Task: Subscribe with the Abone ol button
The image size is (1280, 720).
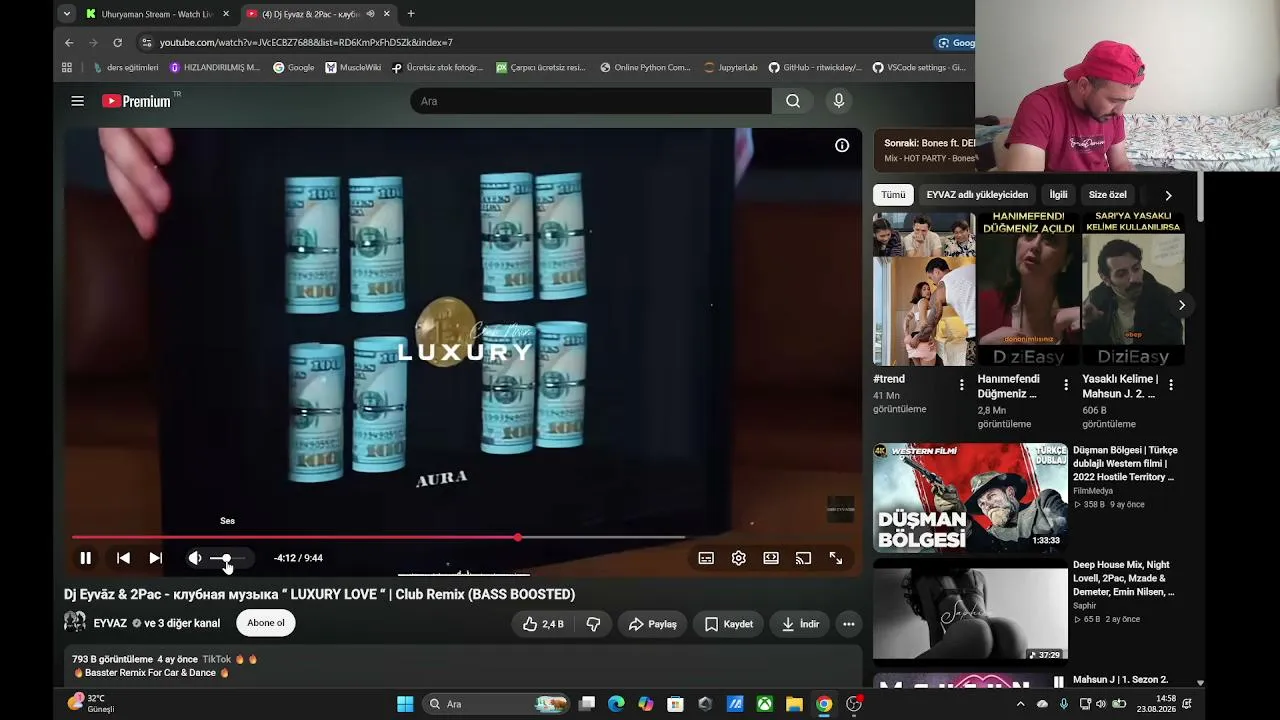Action: coord(266,623)
